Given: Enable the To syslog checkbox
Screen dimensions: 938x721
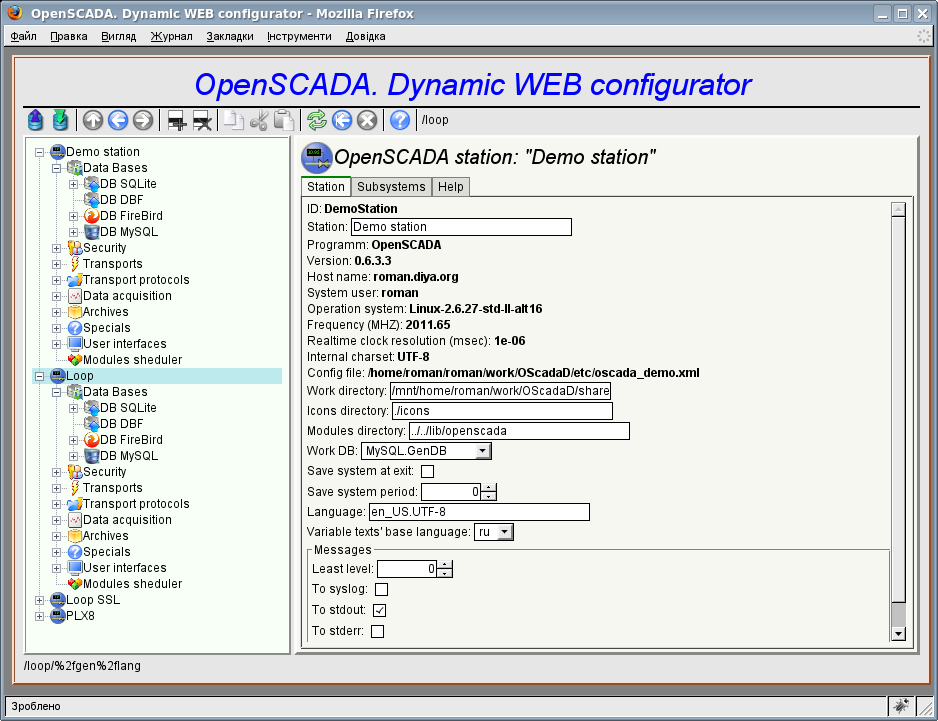Looking at the screenshot, I should point(381,589).
